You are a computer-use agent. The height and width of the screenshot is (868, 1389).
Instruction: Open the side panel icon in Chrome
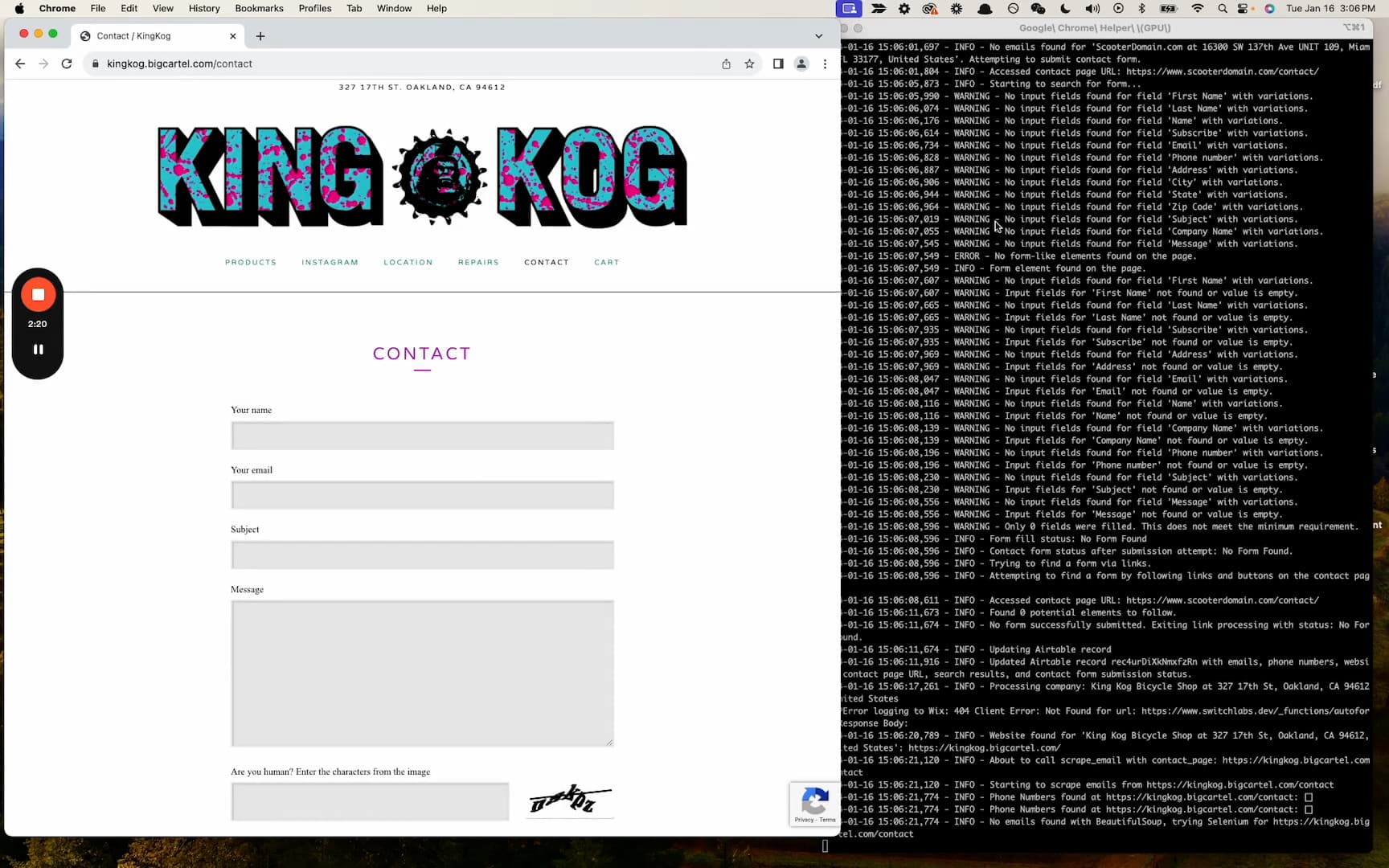777,63
